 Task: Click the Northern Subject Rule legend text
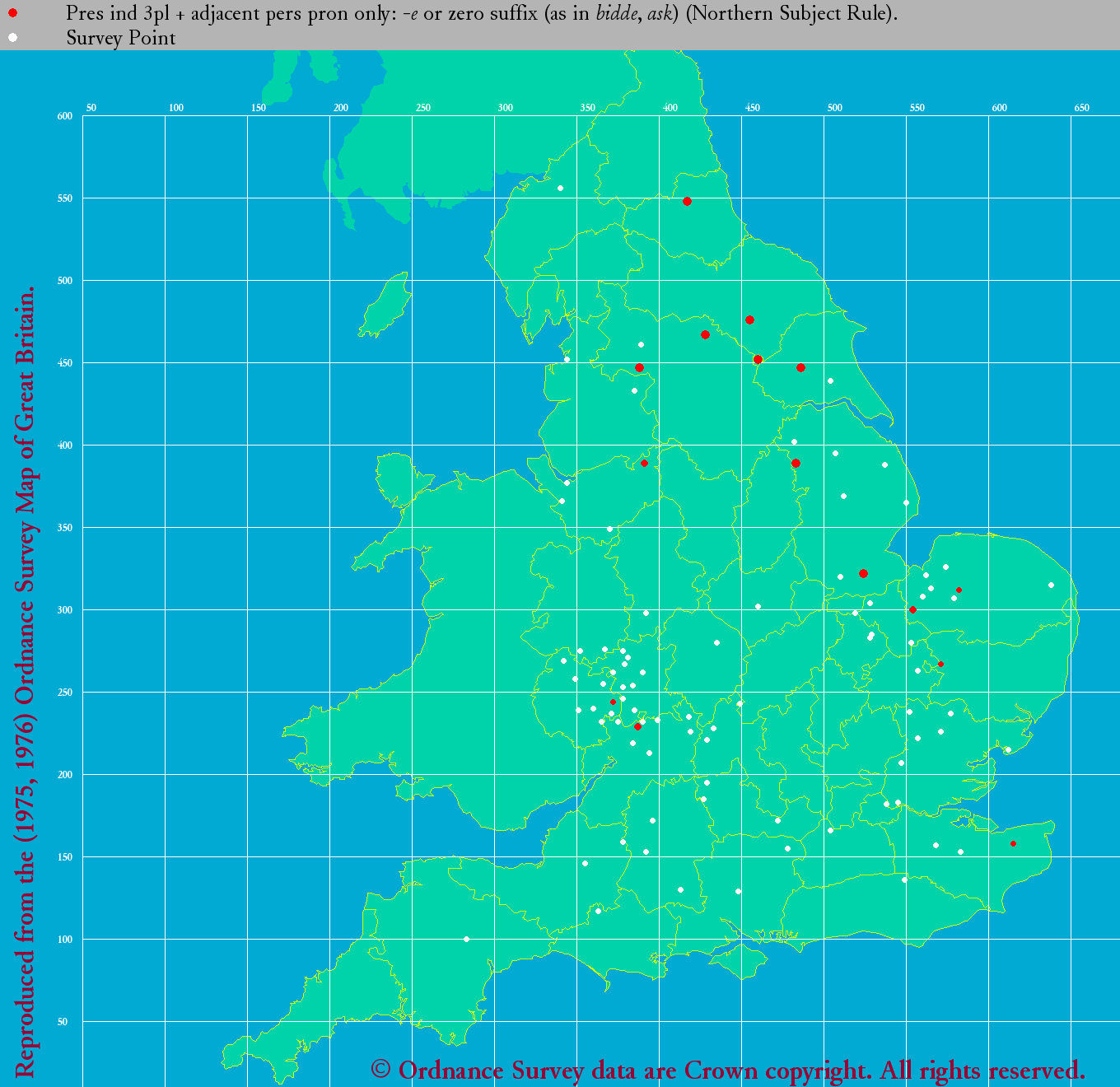click(x=482, y=13)
